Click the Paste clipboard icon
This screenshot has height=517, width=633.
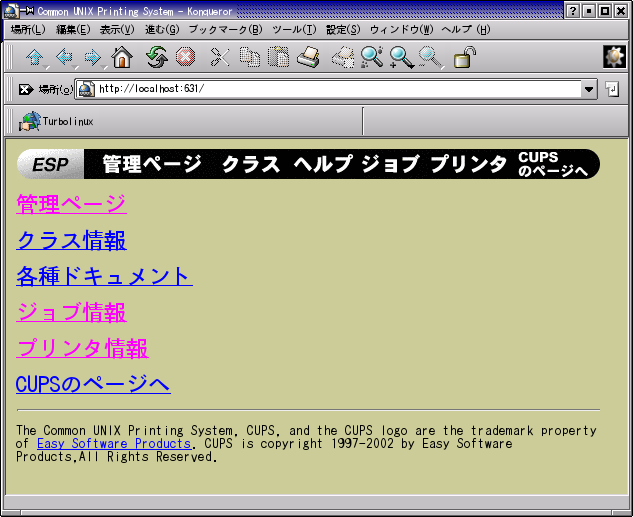coord(279,57)
